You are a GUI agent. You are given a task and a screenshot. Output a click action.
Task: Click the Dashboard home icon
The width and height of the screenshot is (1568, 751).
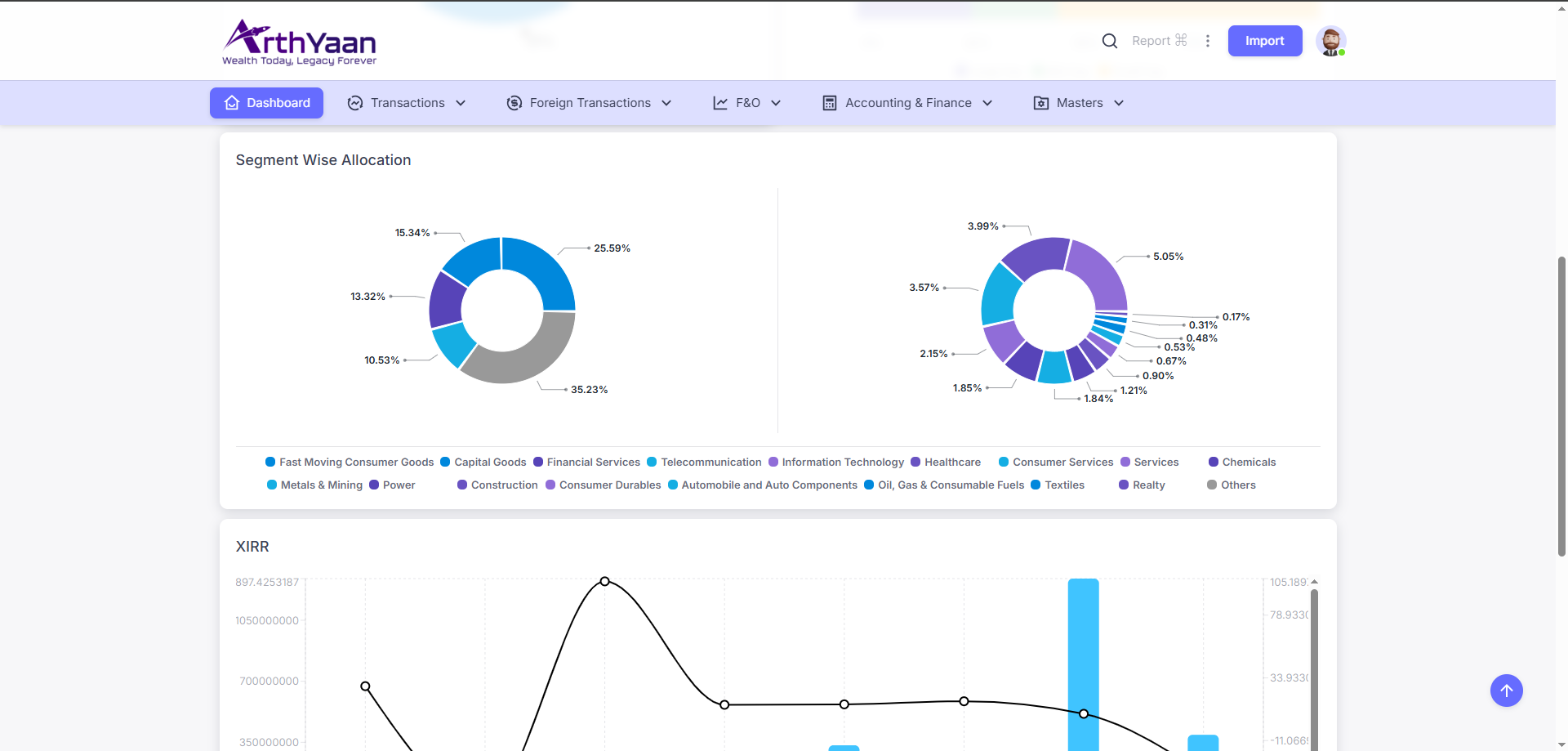[232, 103]
